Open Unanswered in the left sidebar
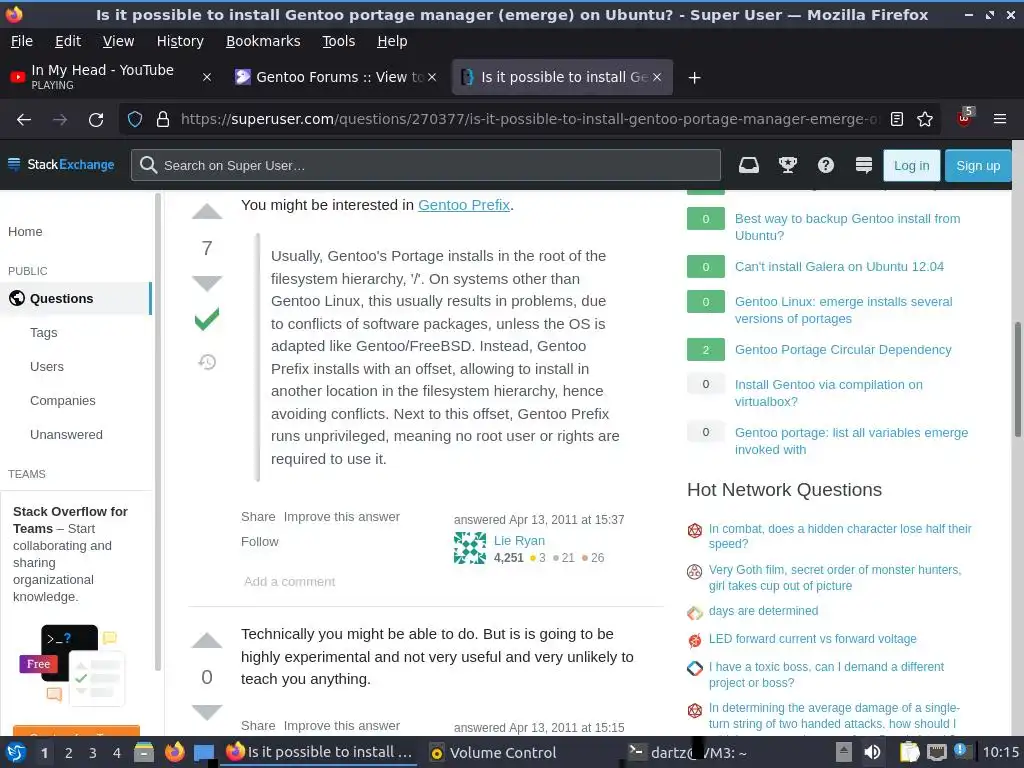 tap(66, 434)
